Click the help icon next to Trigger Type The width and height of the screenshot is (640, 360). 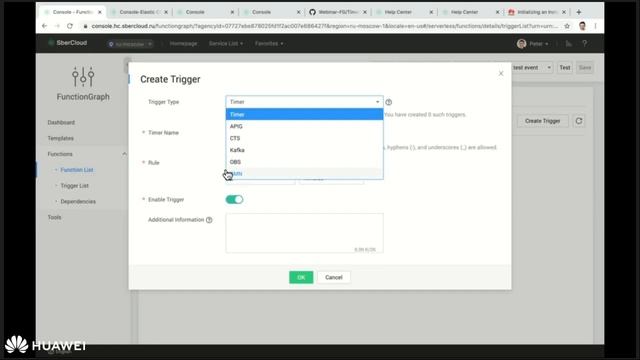coord(389,102)
